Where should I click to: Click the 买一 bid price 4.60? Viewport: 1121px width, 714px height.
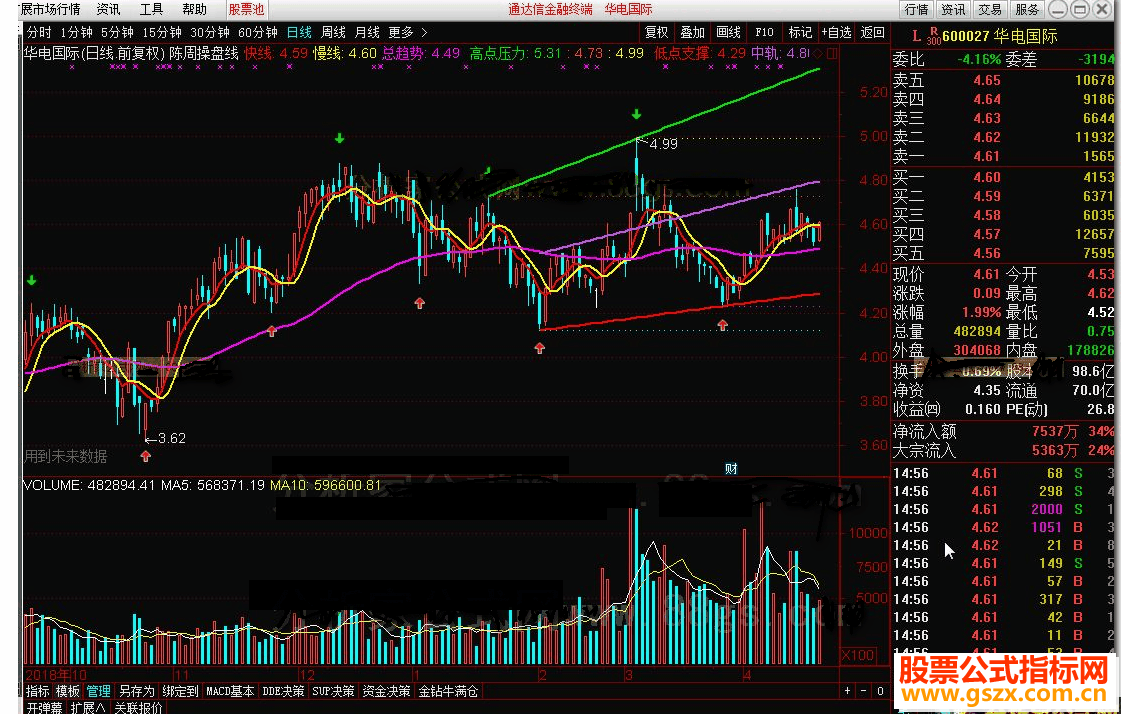[x=987, y=177]
